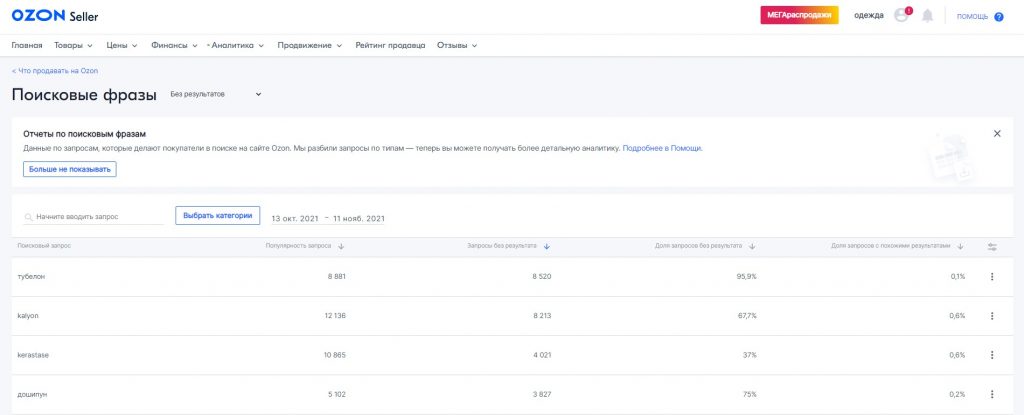This screenshot has width=1024, height=415.
Task: Expand the Товары menu dropdown
Action: click(x=73, y=45)
